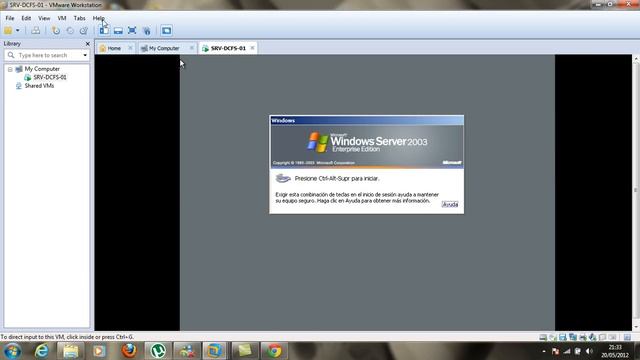The width and height of the screenshot is (640, 360).
Task: Click the network signal tray icon
Action: tap(567, 351)
